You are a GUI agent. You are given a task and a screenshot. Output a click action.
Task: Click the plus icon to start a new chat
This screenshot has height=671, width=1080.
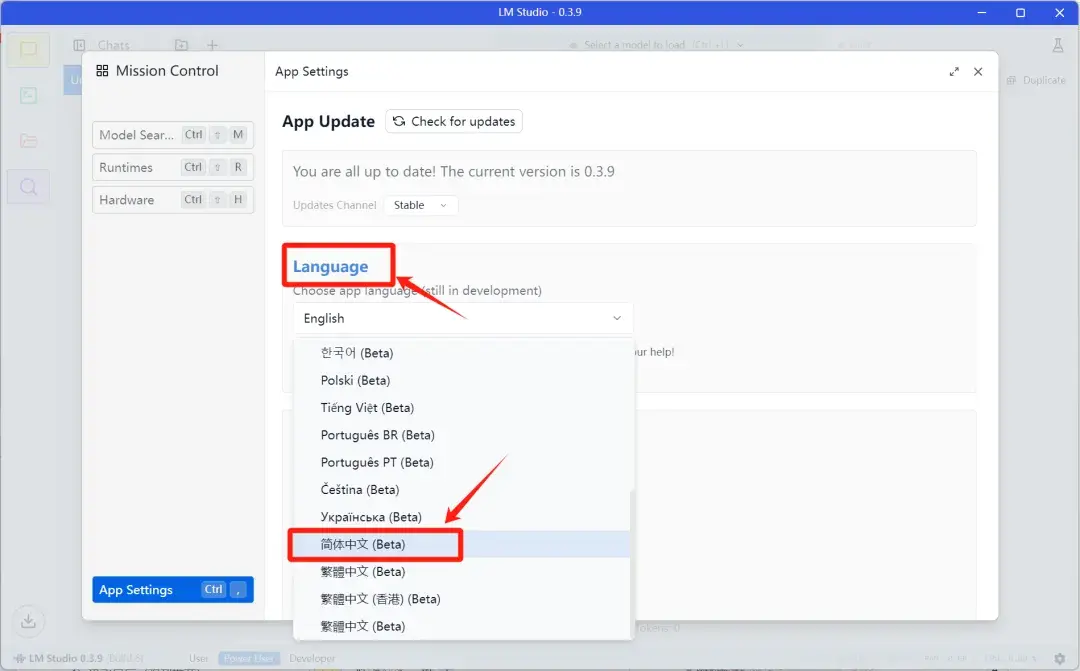[x=212, y=45]
